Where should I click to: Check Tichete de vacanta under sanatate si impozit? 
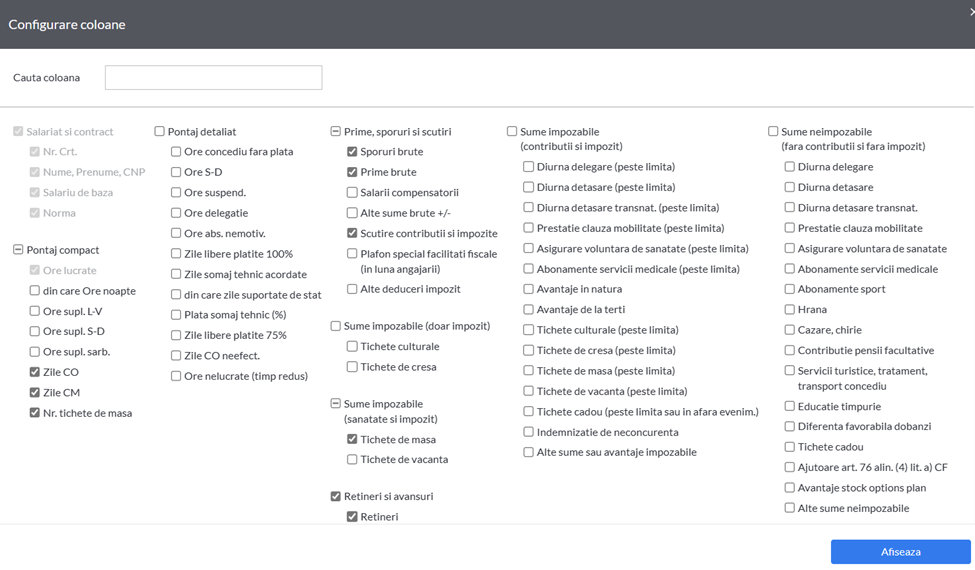(x=353, y=459)
